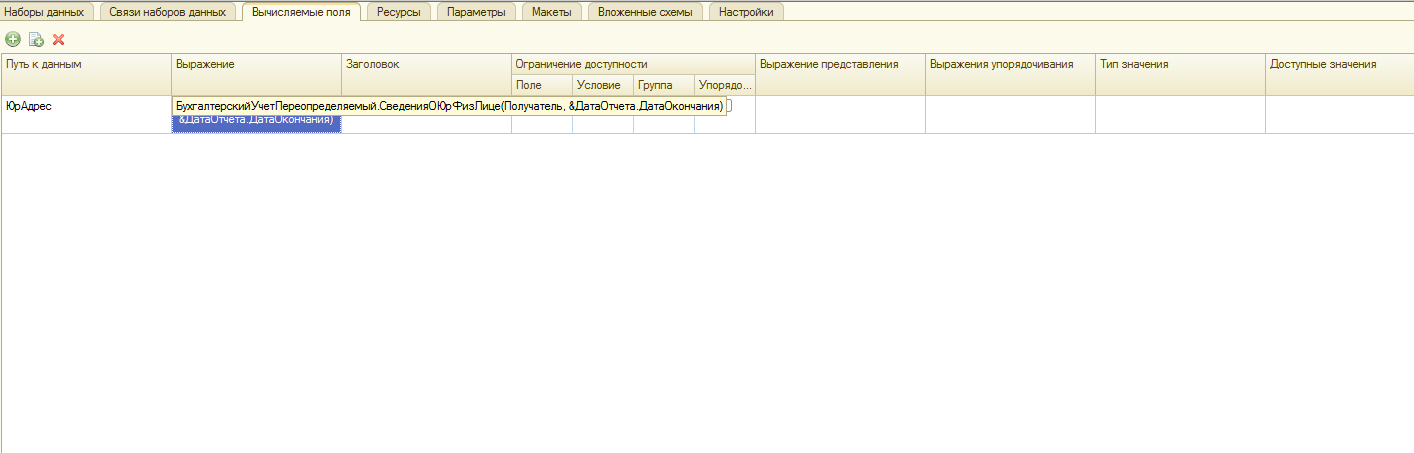The width and height of the screenshot is (1414, 453).
Task: Click the Доступные значения cell in ЮрАдрес row
Action: 1340,114
